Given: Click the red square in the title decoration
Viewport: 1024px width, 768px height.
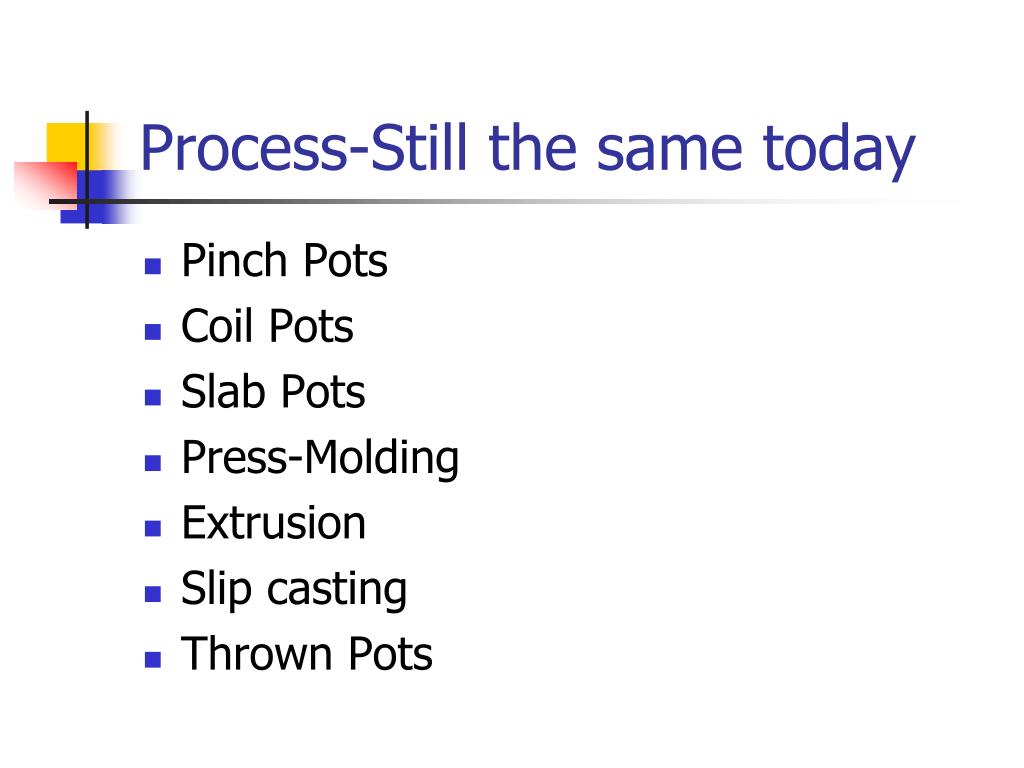Looking at the screenshot, I should 45,186.
